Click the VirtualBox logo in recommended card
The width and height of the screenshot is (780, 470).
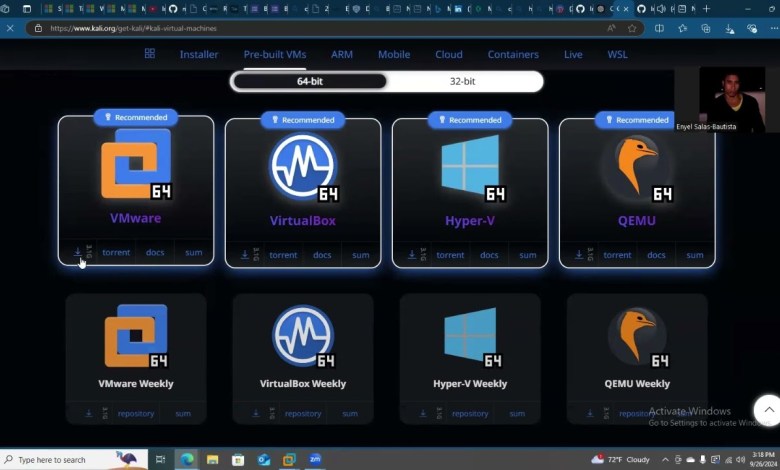coord(303,167)
